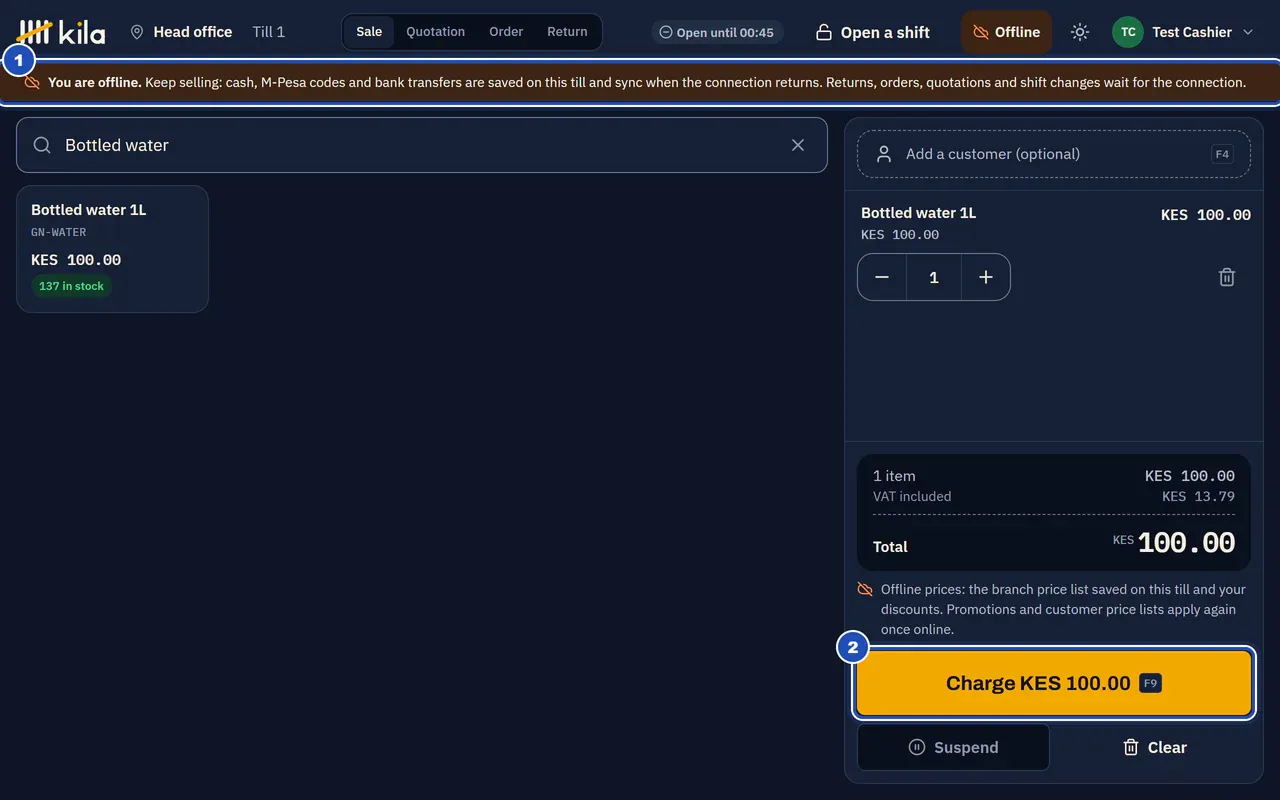Switch to Sale mode
1280x800 pixels.
pos(369,32)
